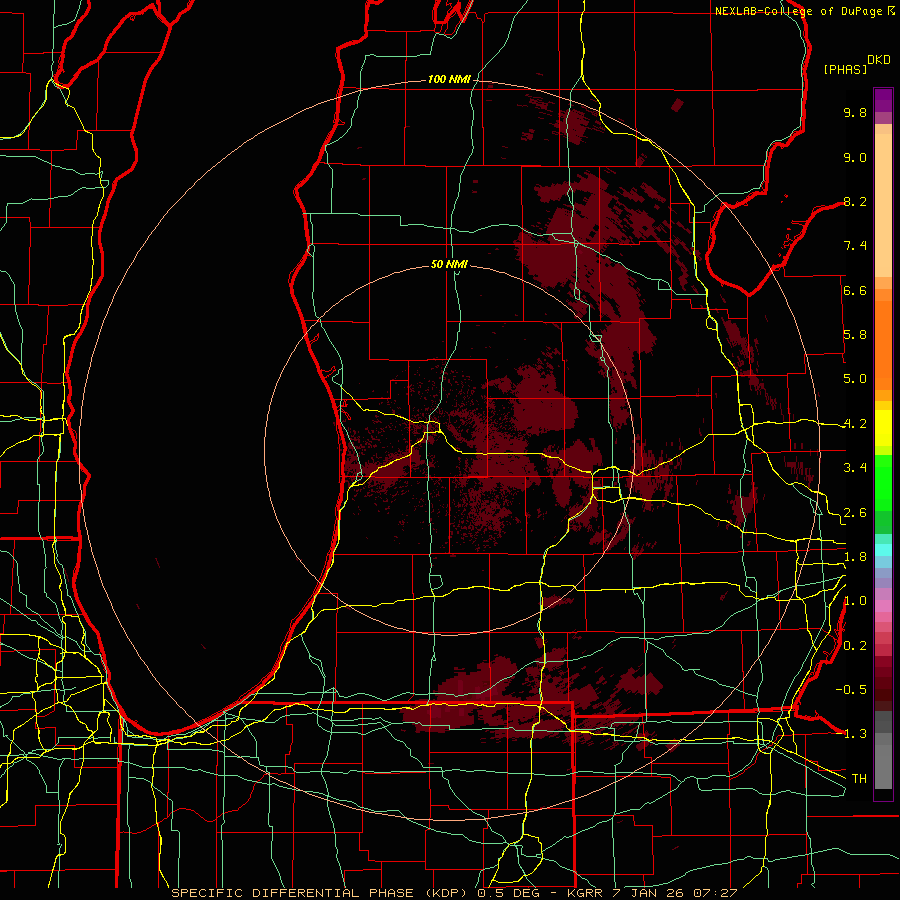Click the 6.6 scale value

855,290
